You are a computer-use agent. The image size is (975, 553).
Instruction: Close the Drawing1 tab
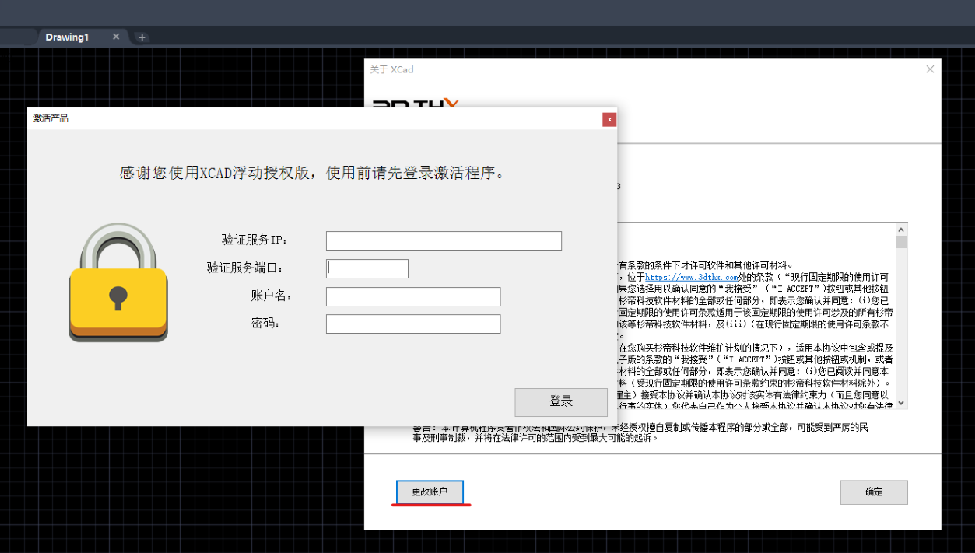pos(116,37)
